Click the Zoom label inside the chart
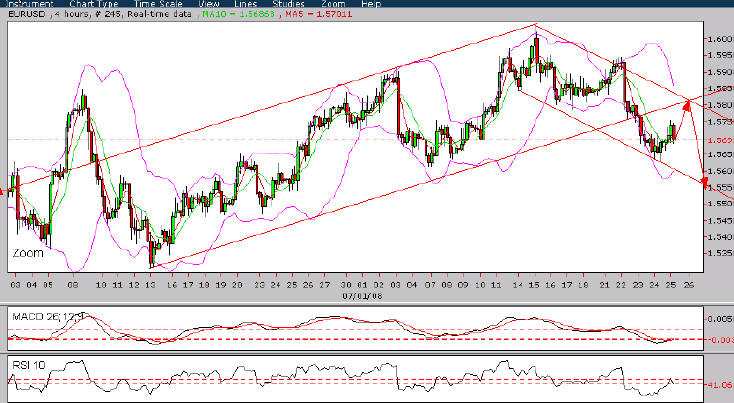734x403 pixels. click(28, 253)
